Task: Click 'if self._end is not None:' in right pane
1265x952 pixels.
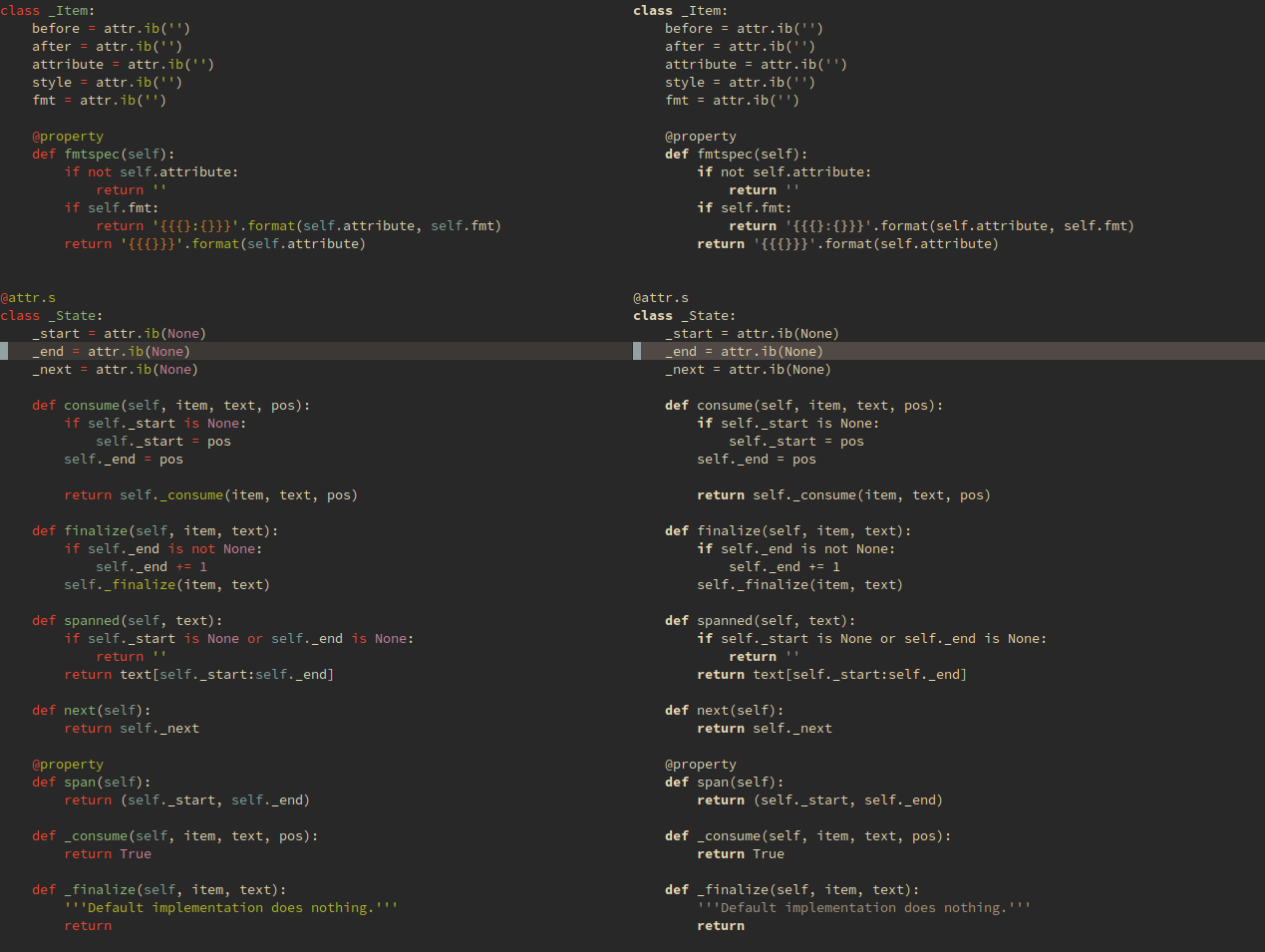Action: [x=795, y=549]
